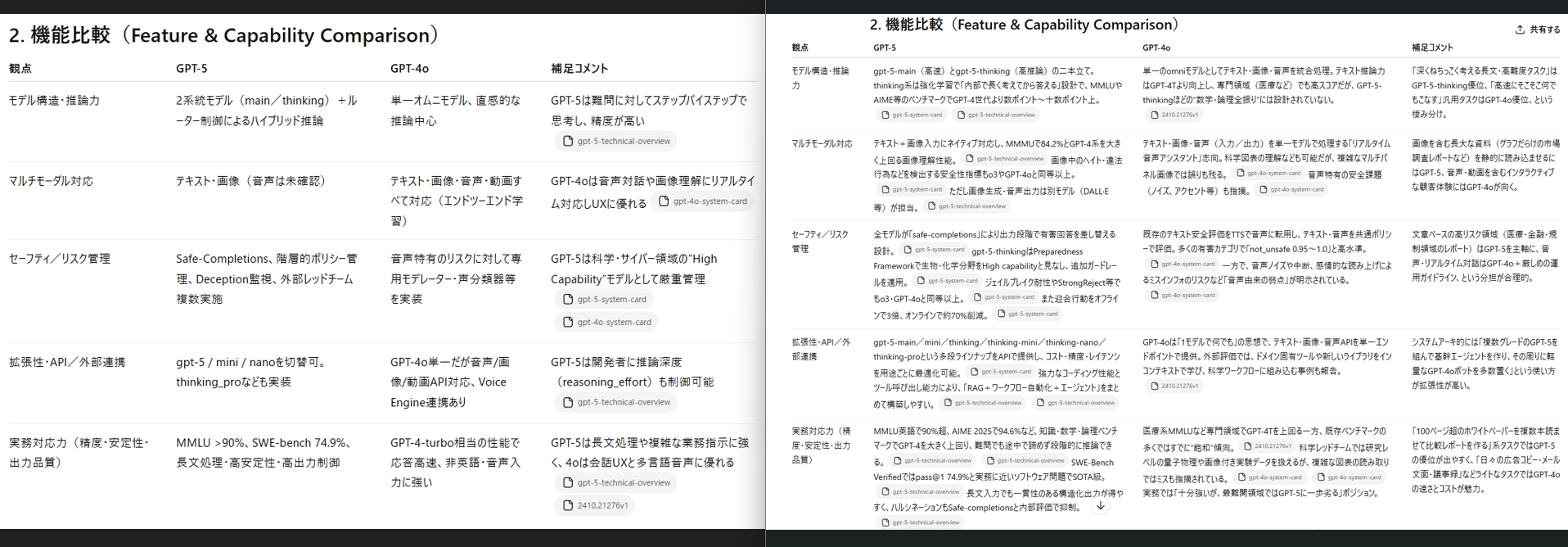Click the 共有する share button
The width and height of the screenshot is (1568, 547).
[x=1537, y=29]
